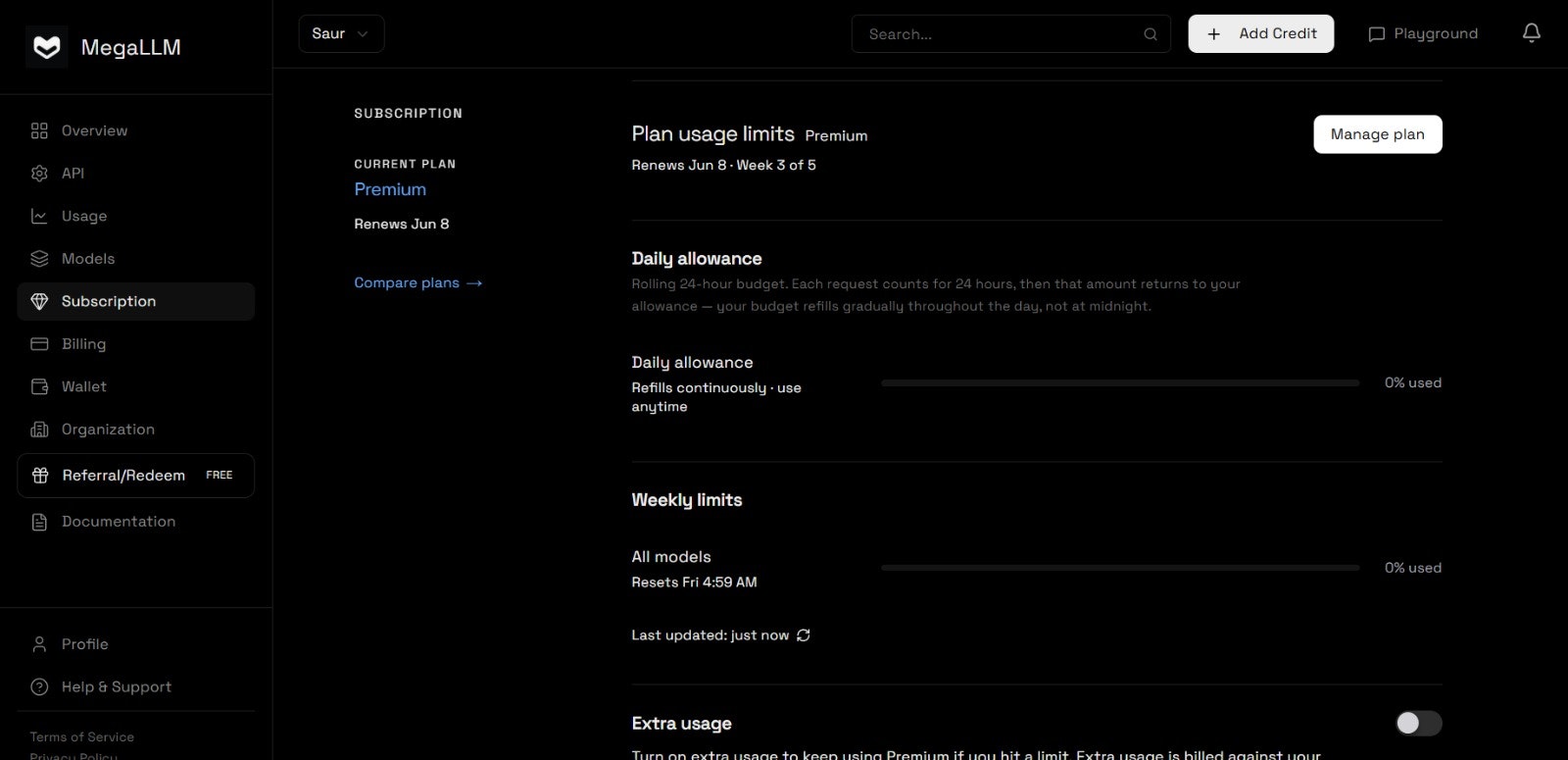Viewport: 1568px width, 760px height.
Task: Refresh usage with the reload icon
Action: pos(804,635)
